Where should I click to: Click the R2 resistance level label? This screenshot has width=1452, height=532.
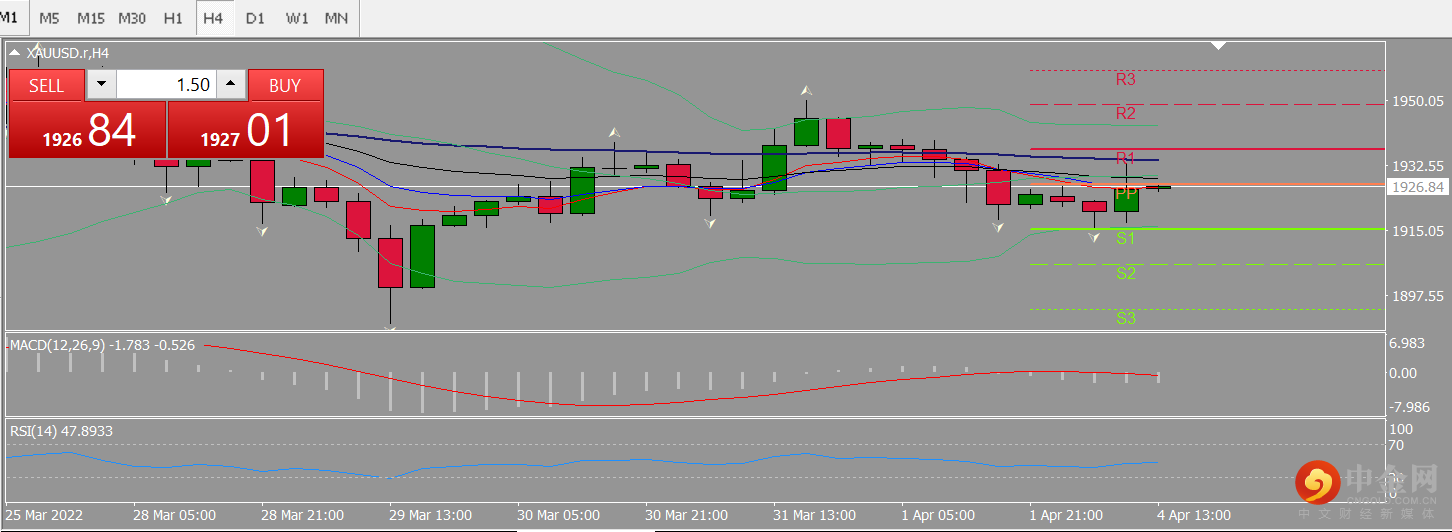pos(1126,113)
